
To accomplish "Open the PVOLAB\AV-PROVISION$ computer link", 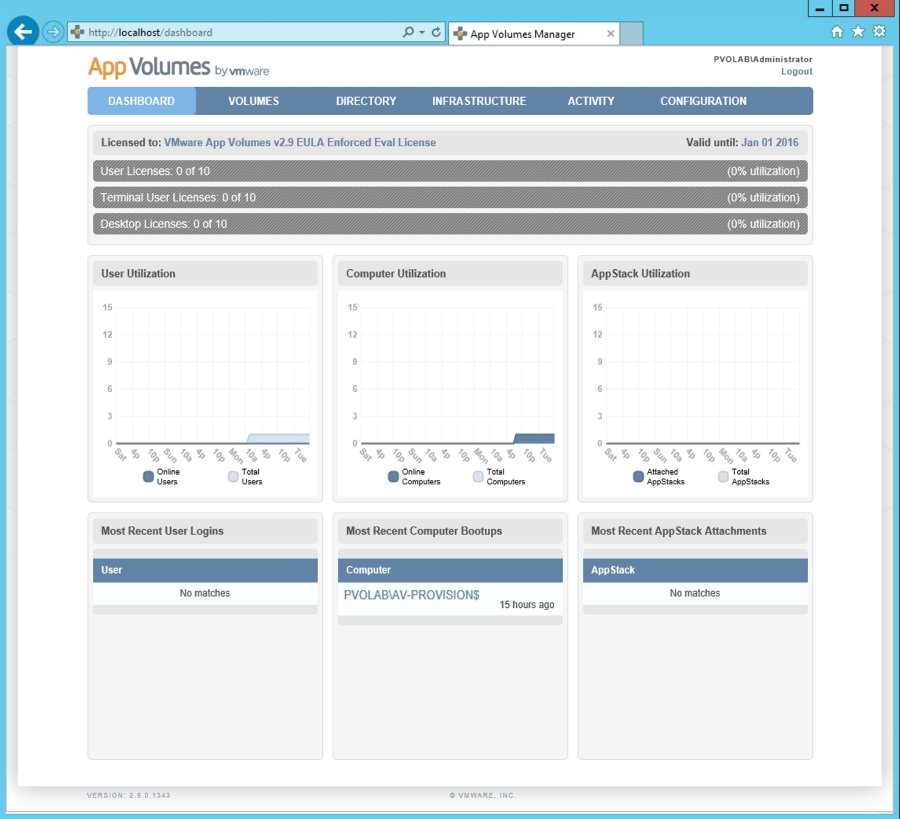I will click(412, 595).
